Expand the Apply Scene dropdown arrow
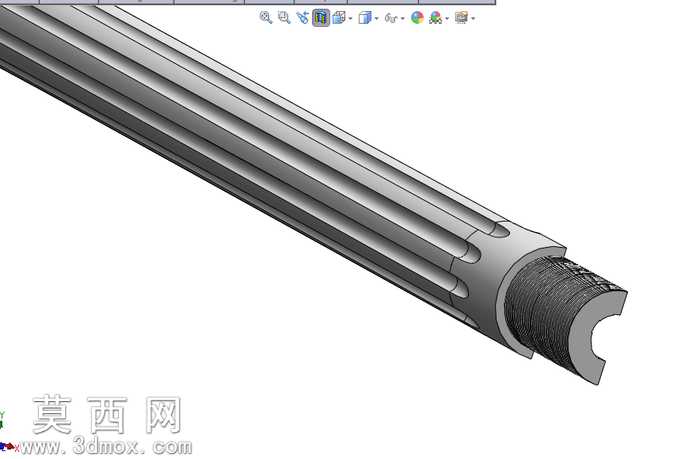Screen dimensions: 700x459 (x=447, y=19)
